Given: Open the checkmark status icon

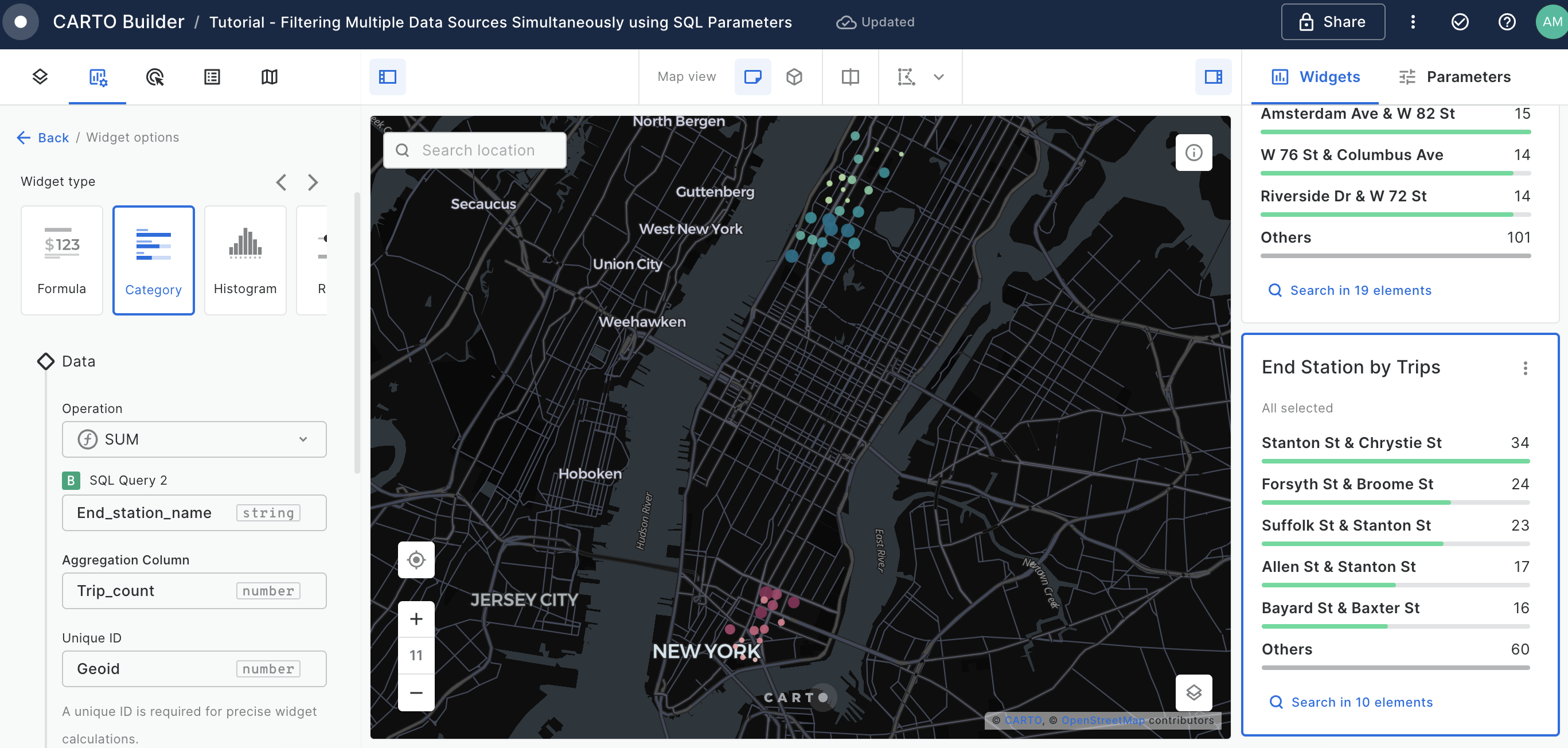Looking at the screenshot, I should click(x=1460, y=22).
